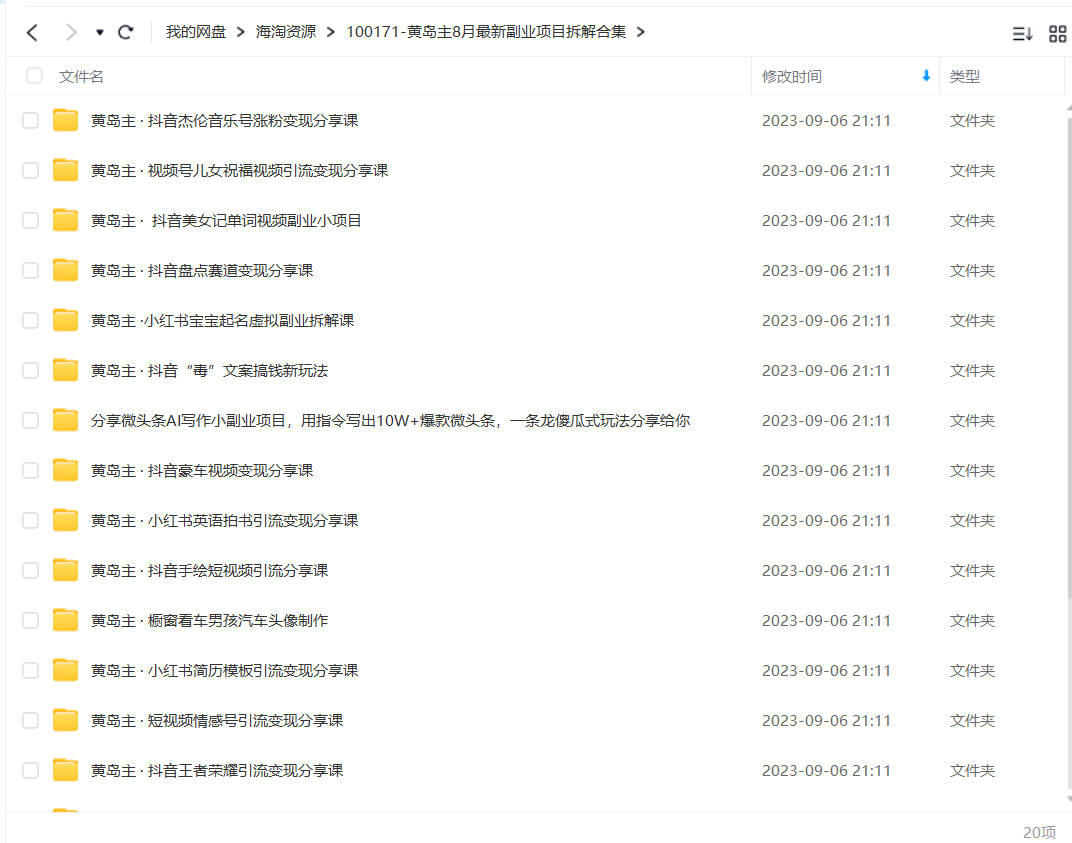Open folder name 黄岛主 · 橱窗看车男孩汽车头像制作
The height and width of the screenshot is (843, 1072).
210,620
